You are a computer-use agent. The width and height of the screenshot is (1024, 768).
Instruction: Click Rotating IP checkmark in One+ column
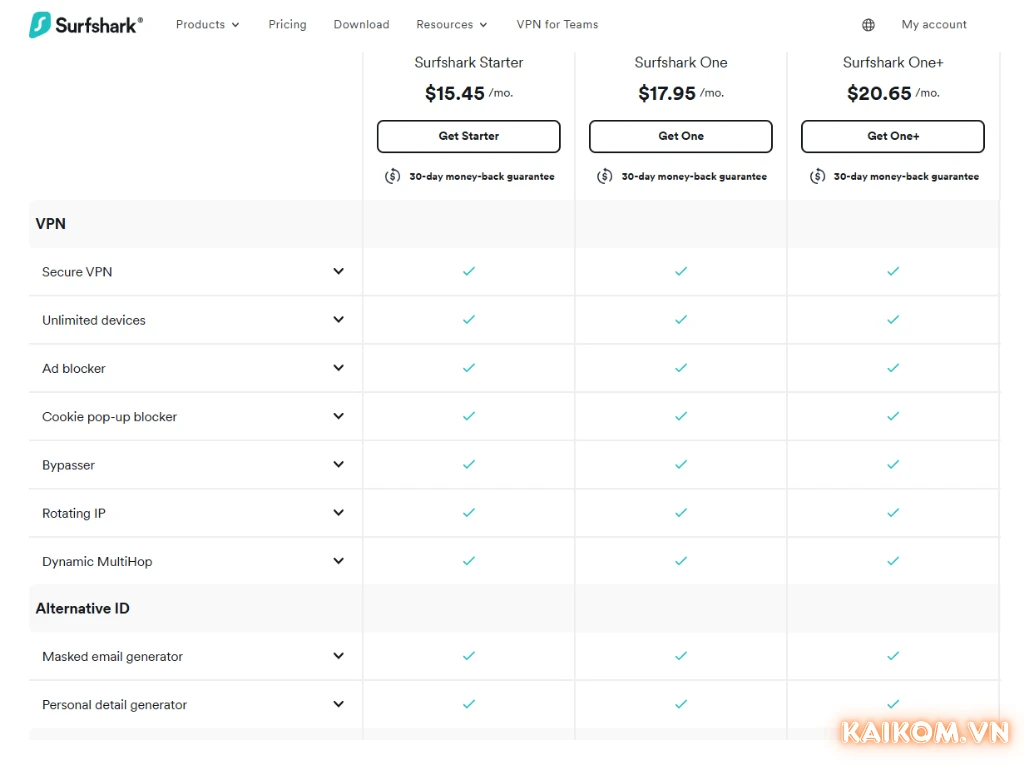coord(892,513)
